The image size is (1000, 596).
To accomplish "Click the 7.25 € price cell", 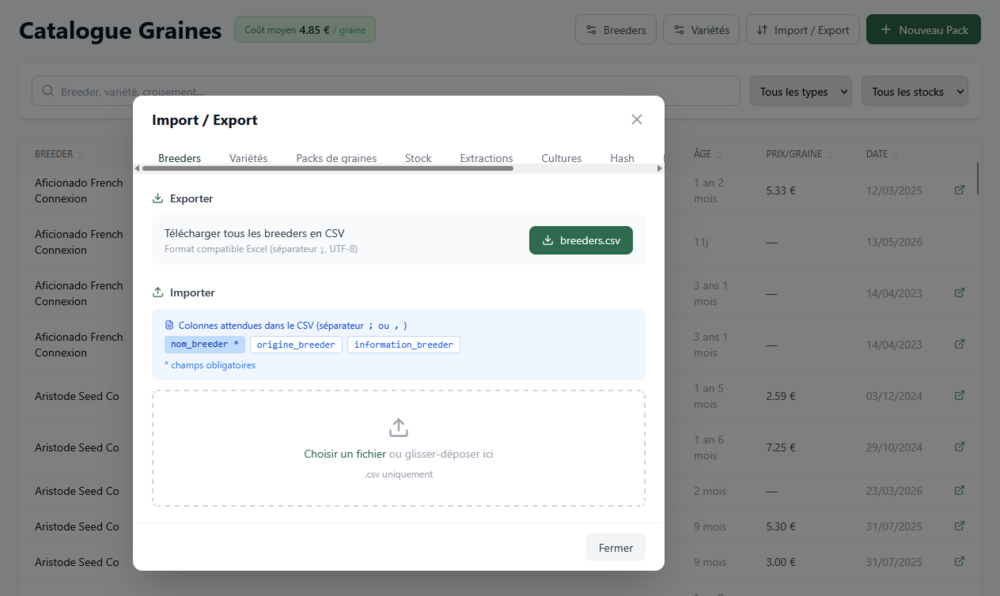I will (x=781, y=447).
